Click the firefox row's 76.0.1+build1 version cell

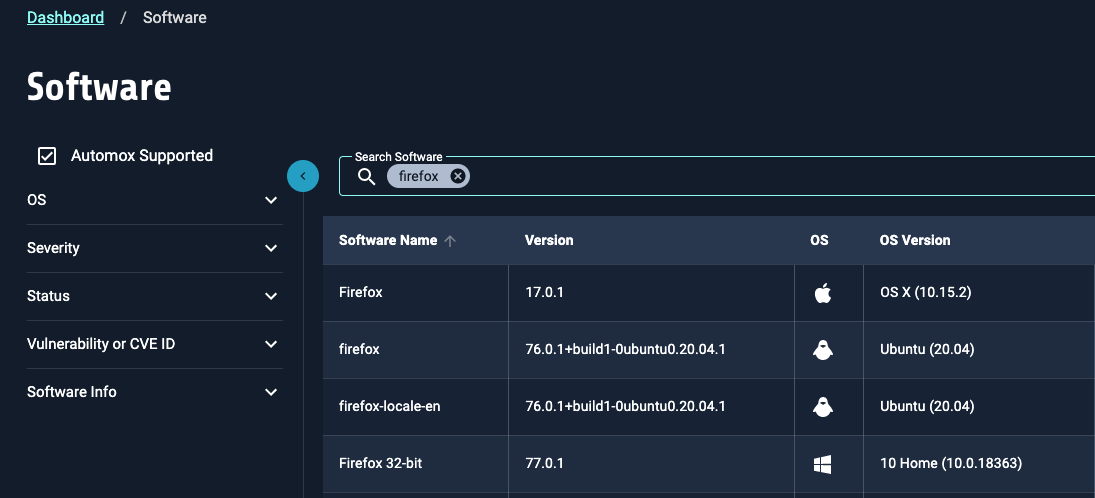(x=652, y=349)
